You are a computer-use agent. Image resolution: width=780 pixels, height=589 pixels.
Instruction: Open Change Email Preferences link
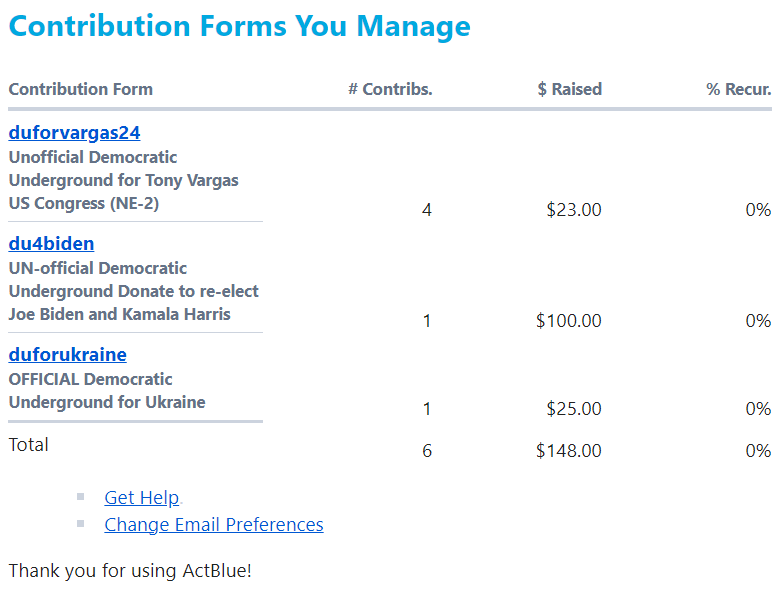click(x=213, y=524)
